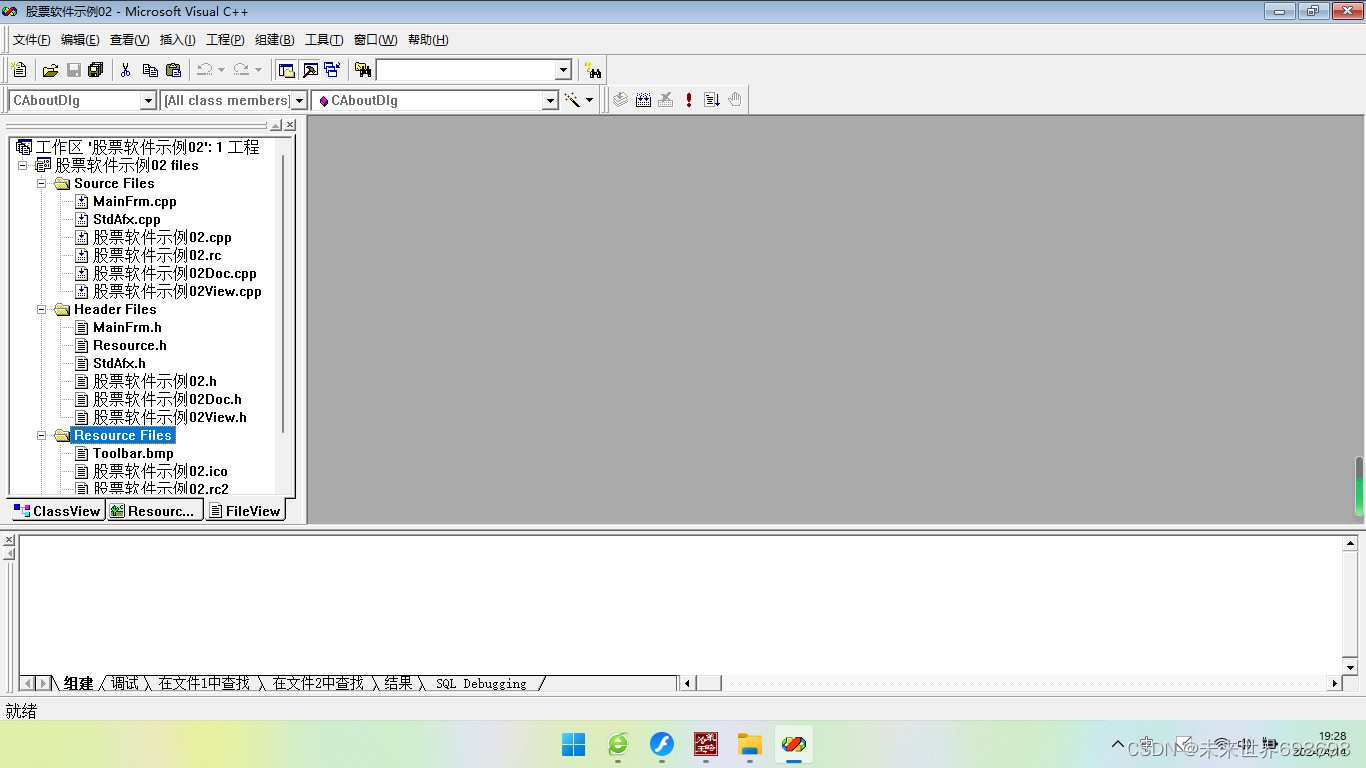Open the 编辑(E) menu
The width and height of the screenshot is (1366, 768).
80,40
